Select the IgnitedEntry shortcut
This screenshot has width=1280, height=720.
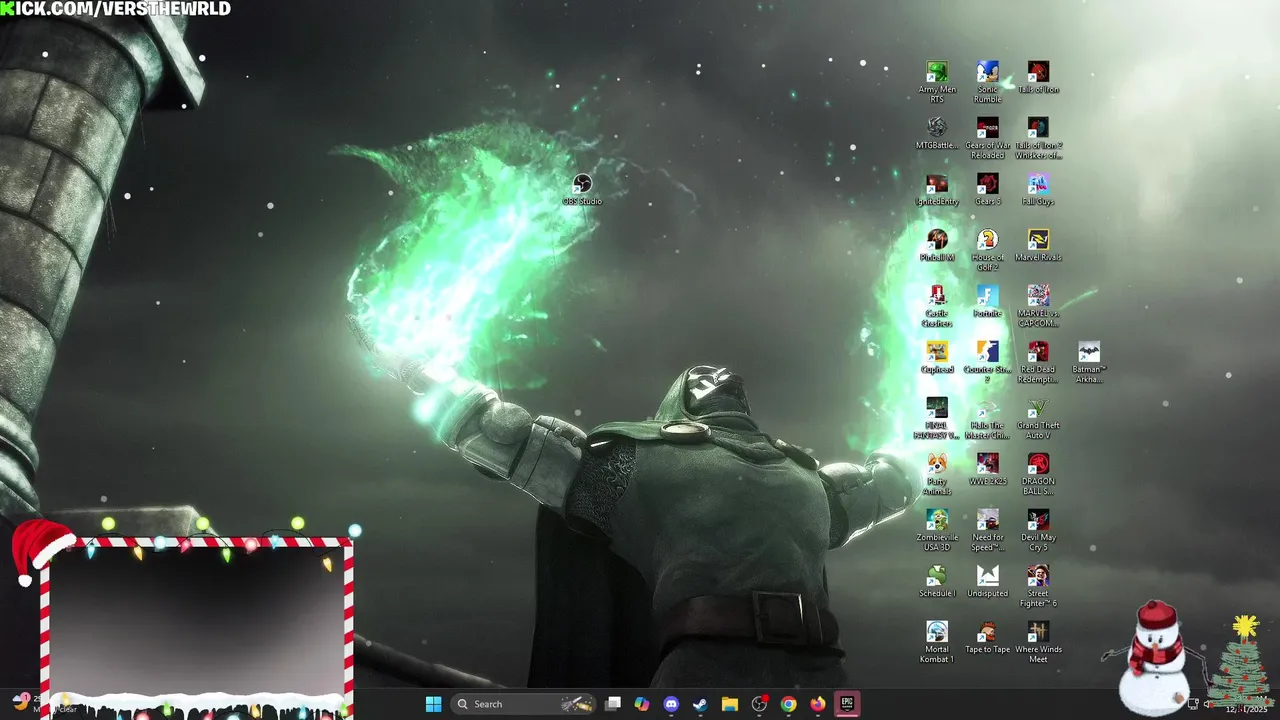pyautogui.click(x=937, y=189)
